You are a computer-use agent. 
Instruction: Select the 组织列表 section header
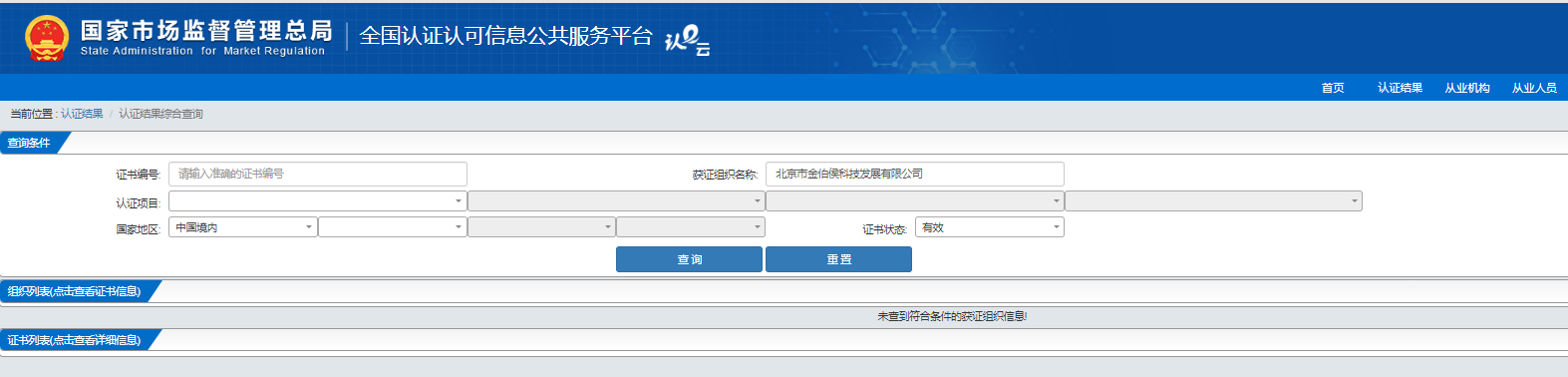75,291
